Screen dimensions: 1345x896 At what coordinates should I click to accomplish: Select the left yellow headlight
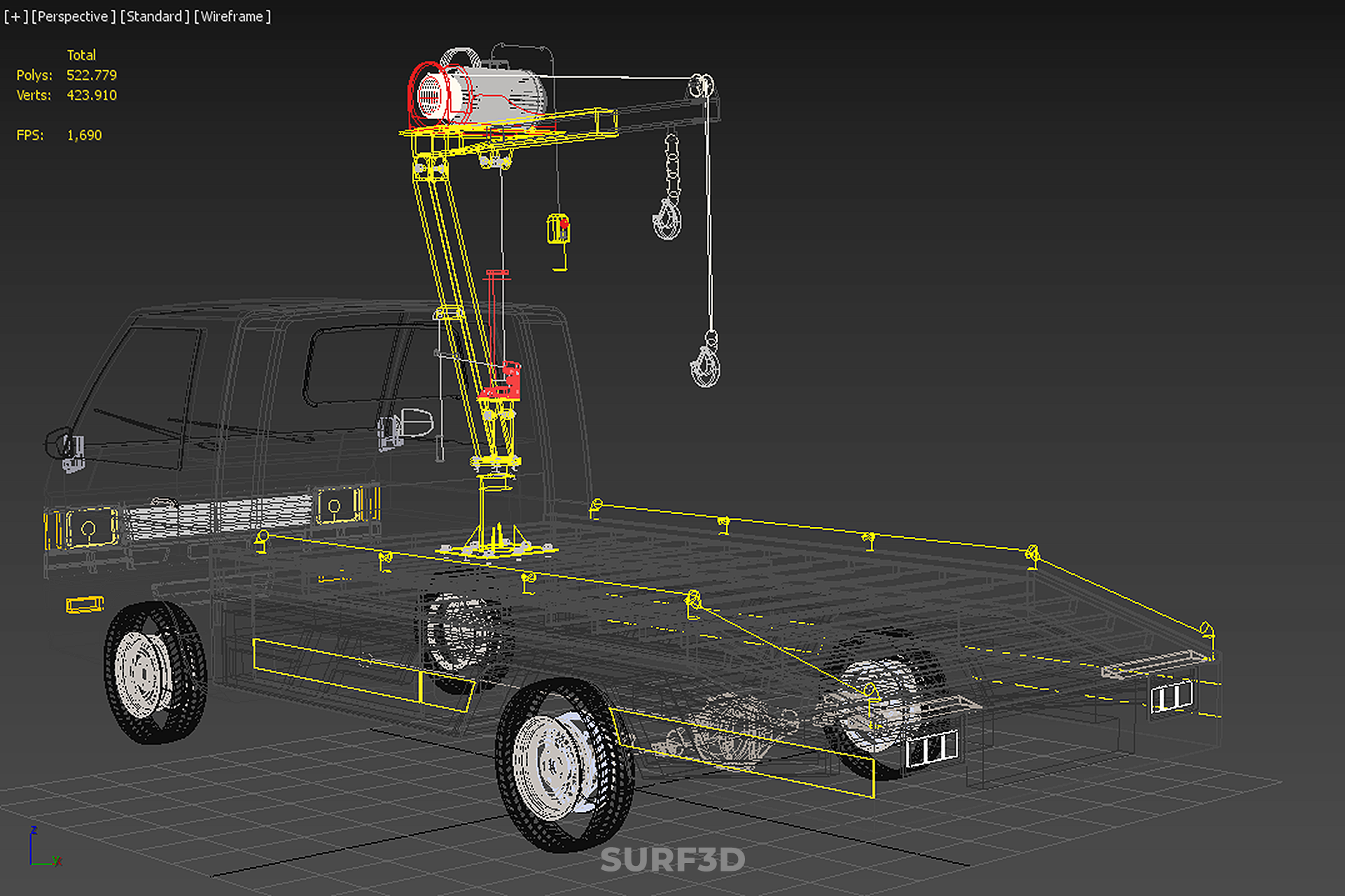[x=91, y=528]
